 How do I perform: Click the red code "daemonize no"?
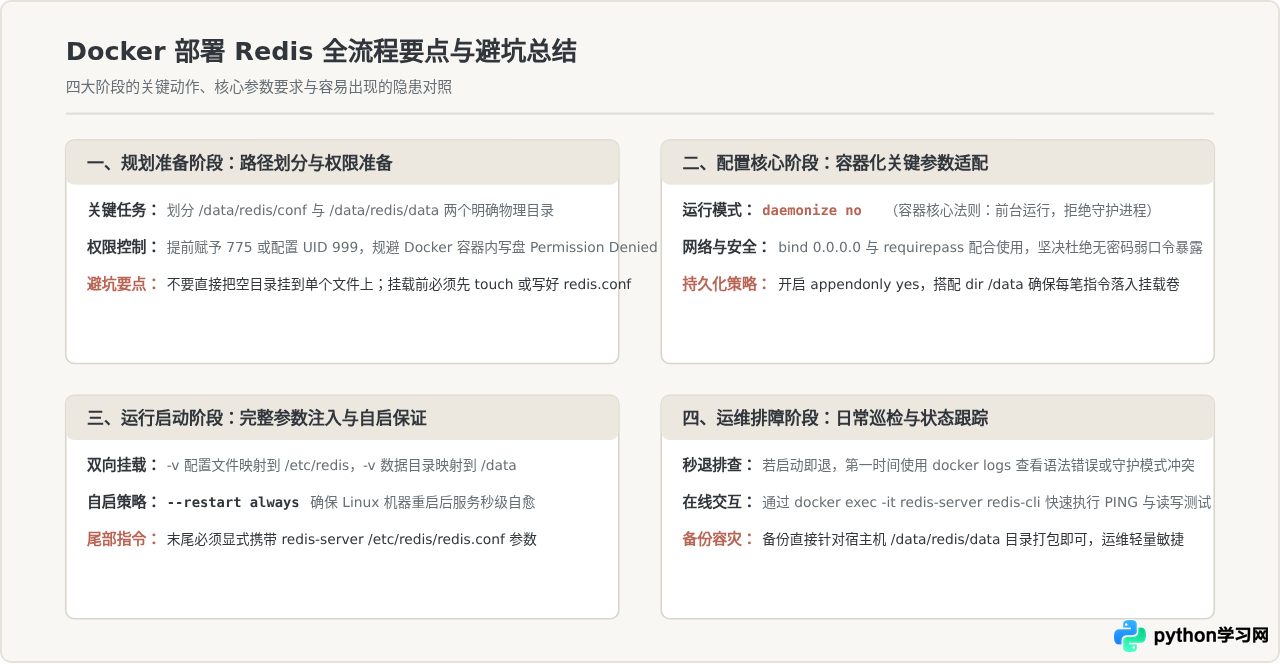pos(812,210)
